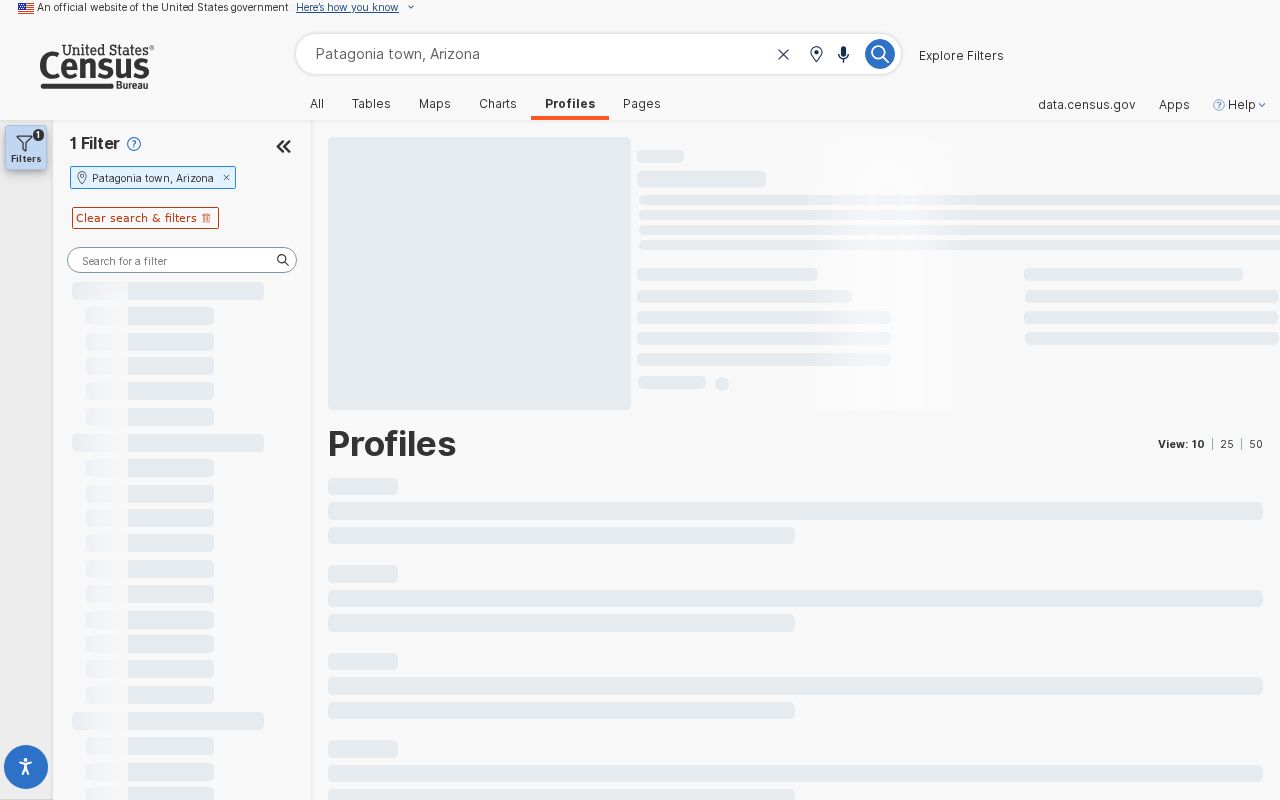
Task: Open the filter help question-mark icon
Action: (x=134, y=144)
